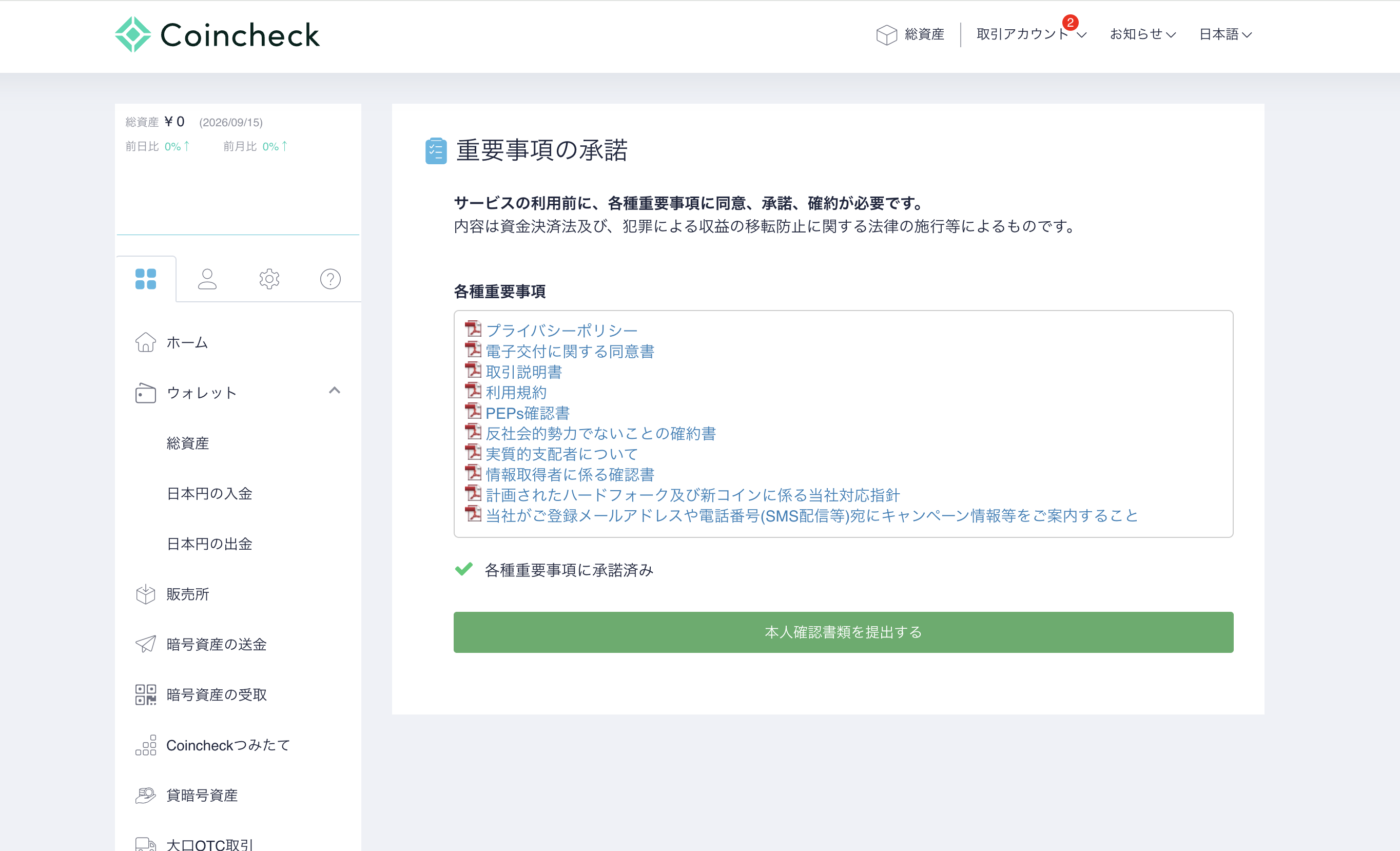Open the 計画されたハードフォーク link
The width and height of the screenshot is (1400, 851).
tap(693, 495)
